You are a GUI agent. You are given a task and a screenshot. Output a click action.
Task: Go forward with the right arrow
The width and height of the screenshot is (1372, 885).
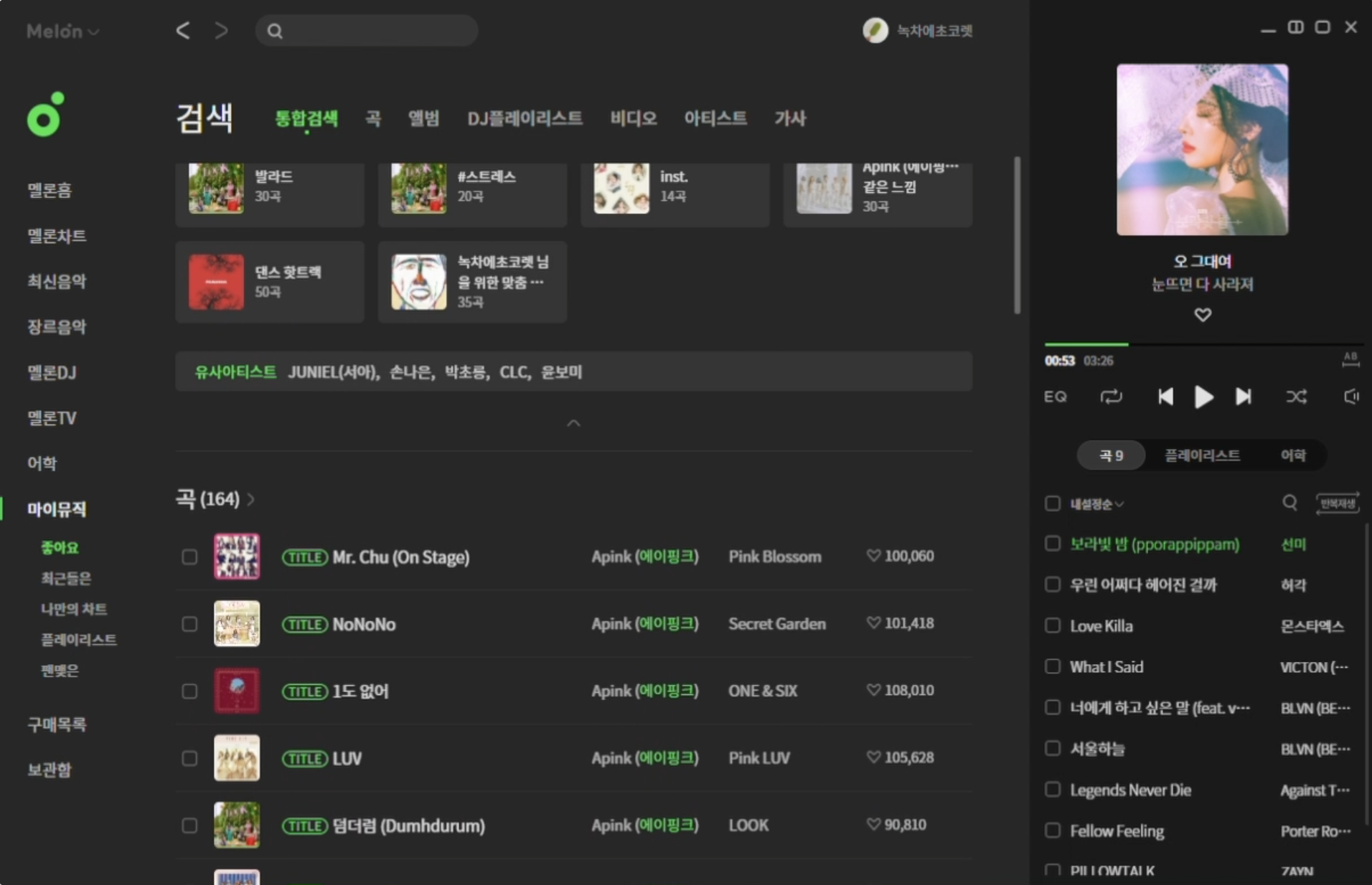tap(222, 31)
